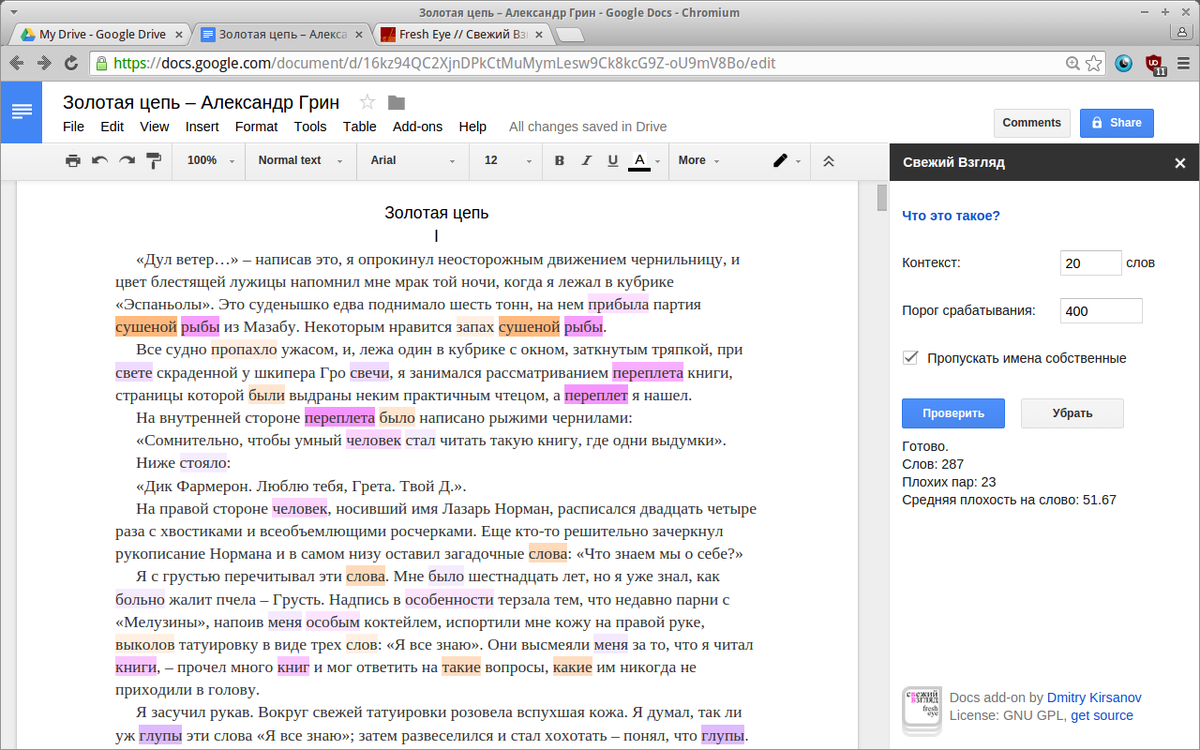
Task: Open the zoom 100% dropdown
Action: click(x=210, y=161)
